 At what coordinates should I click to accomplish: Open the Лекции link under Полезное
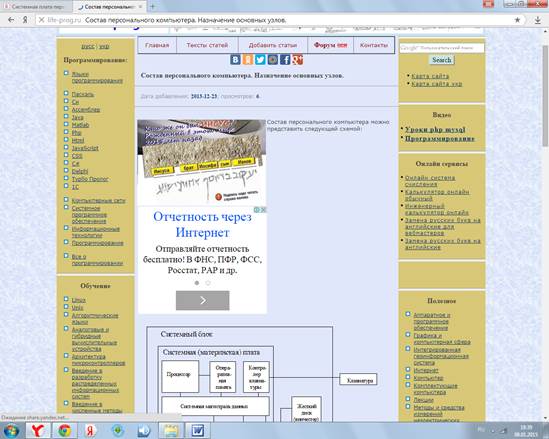[x=423, y=400]
